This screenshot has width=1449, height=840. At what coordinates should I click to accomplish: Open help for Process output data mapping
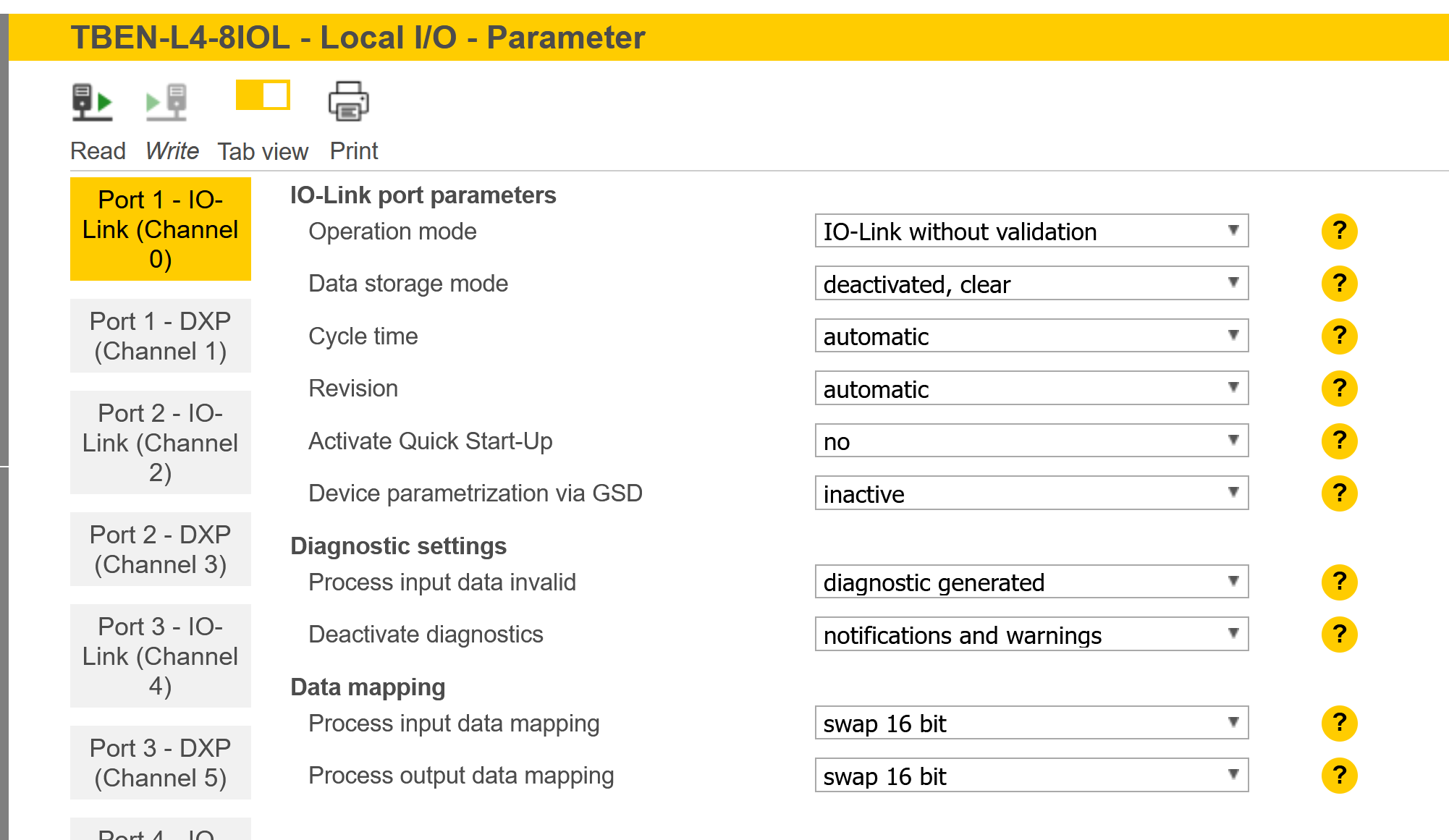[1339, 776]
